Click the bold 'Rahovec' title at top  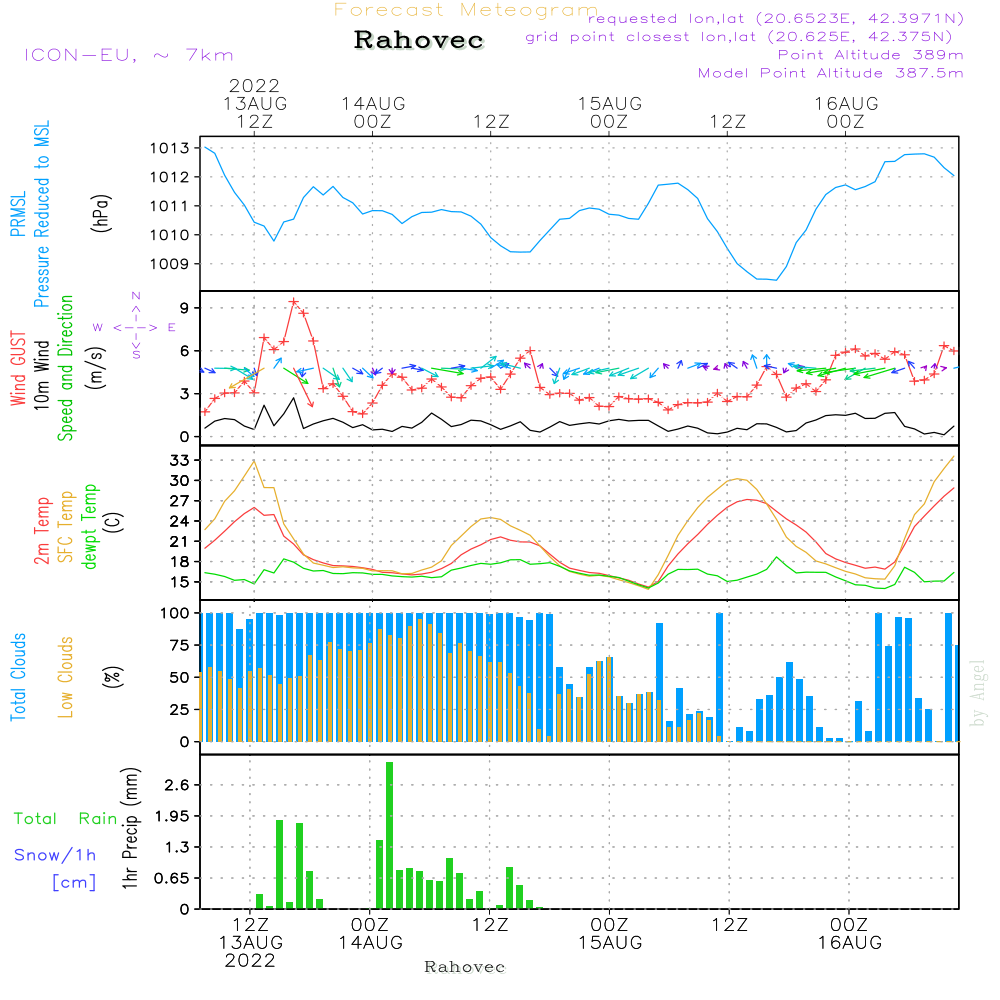point(419,40)
